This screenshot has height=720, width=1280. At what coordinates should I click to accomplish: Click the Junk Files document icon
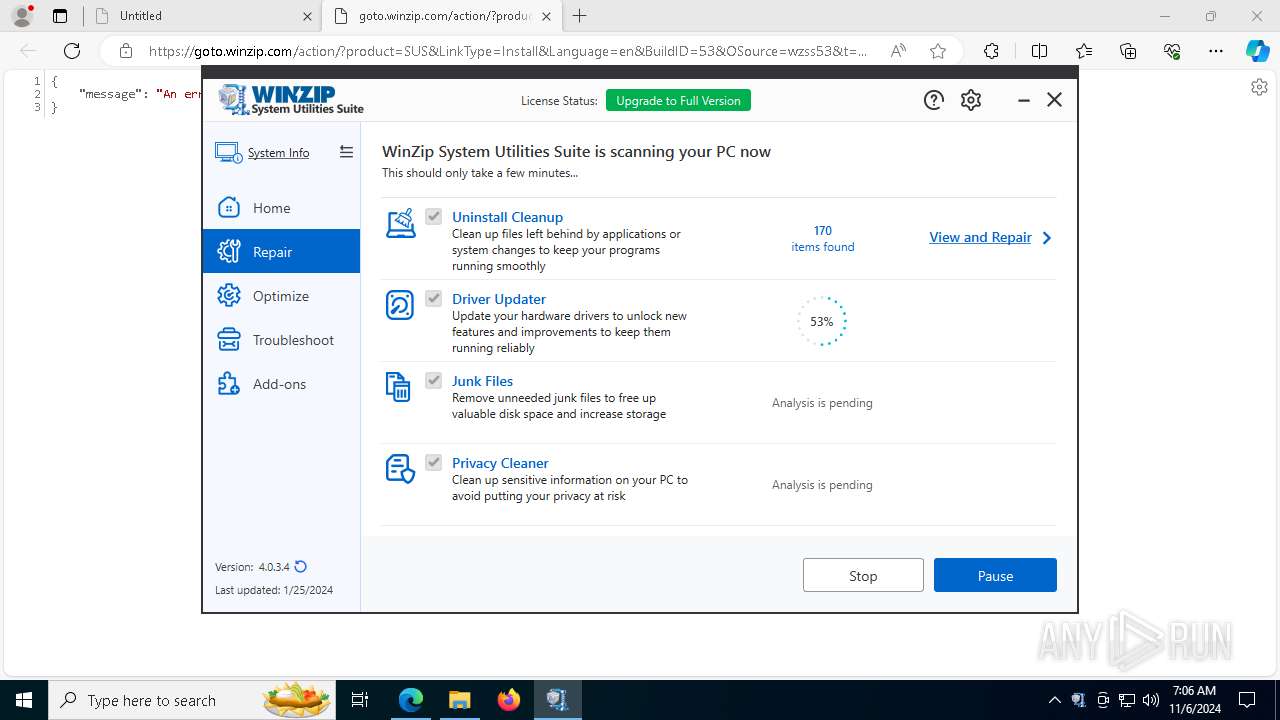point(398,387)
